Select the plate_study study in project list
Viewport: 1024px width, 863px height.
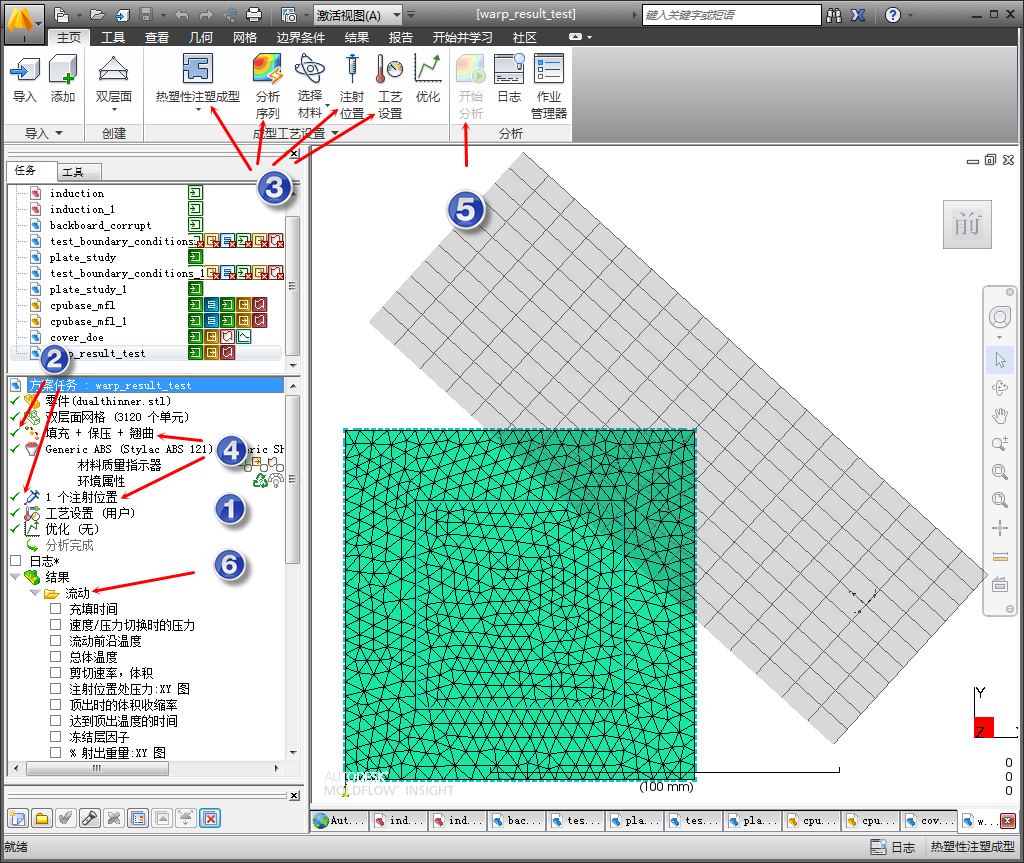pos(82,257)
